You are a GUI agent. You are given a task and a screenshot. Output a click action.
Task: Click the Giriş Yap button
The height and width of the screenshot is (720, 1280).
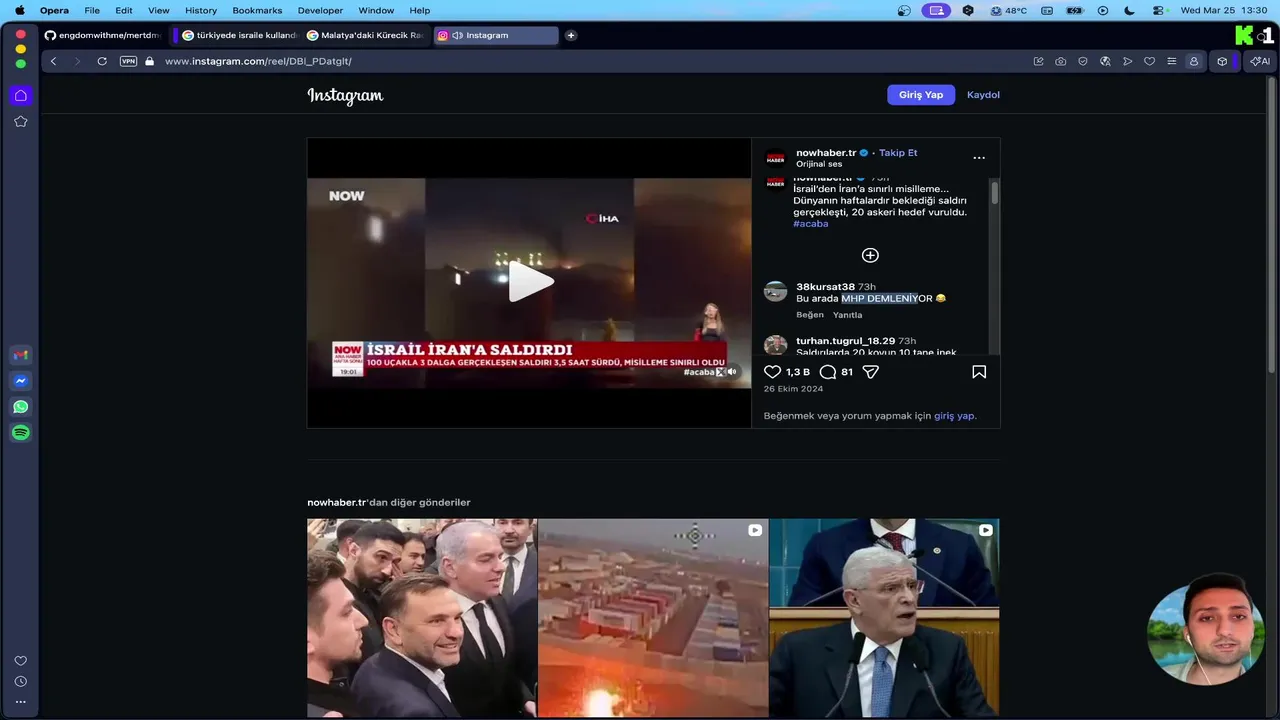[921, 95]
